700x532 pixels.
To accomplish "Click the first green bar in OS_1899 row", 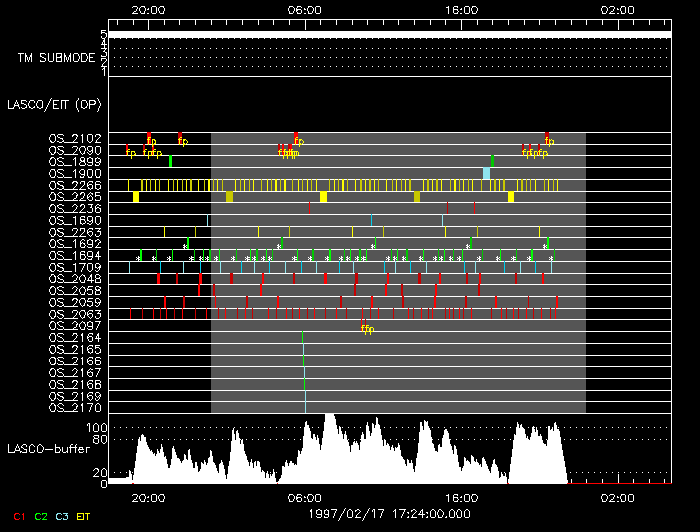I will (171, 161).
